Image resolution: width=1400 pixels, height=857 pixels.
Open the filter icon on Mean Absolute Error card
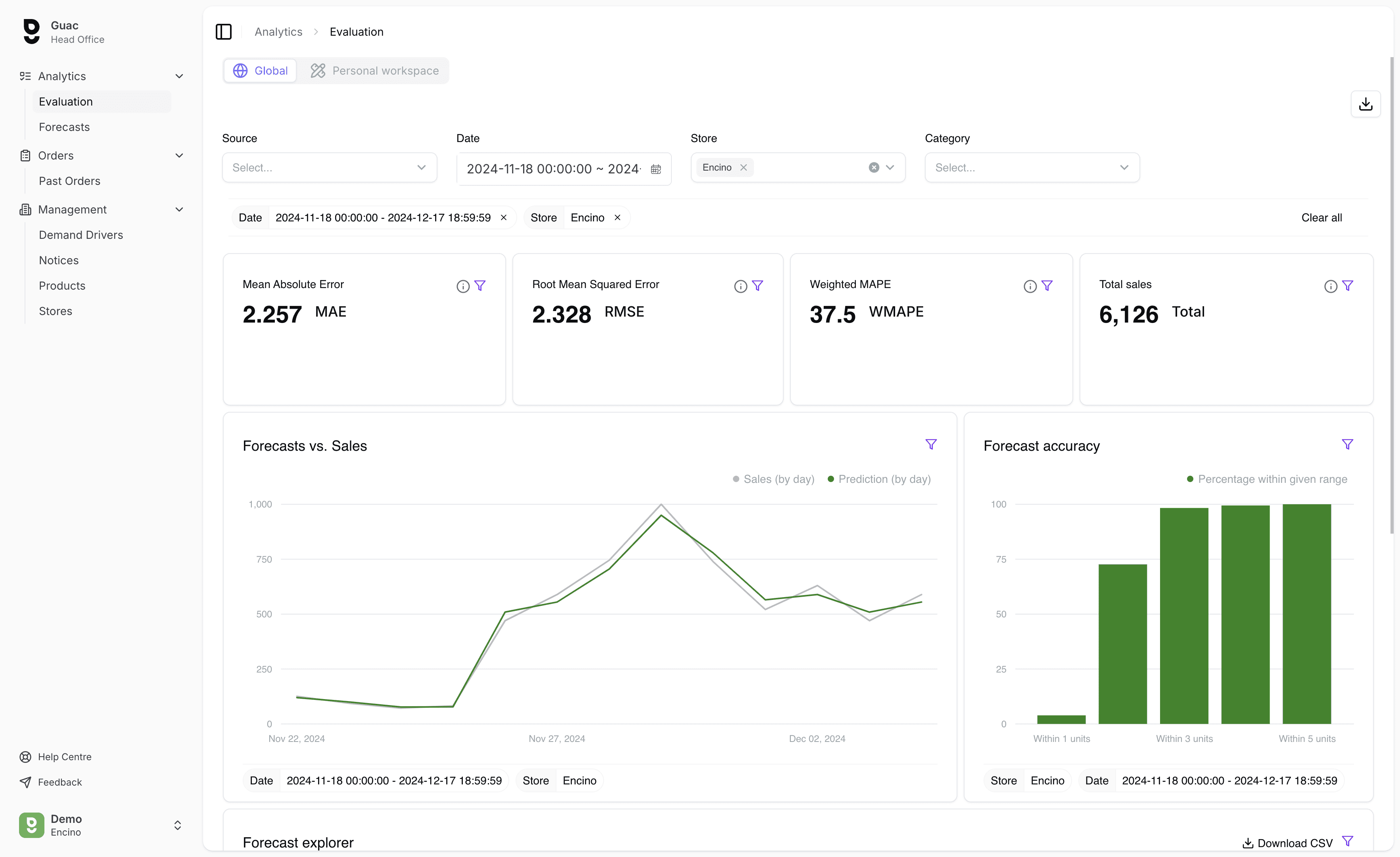pyautogui.click(x=481, y=286)
